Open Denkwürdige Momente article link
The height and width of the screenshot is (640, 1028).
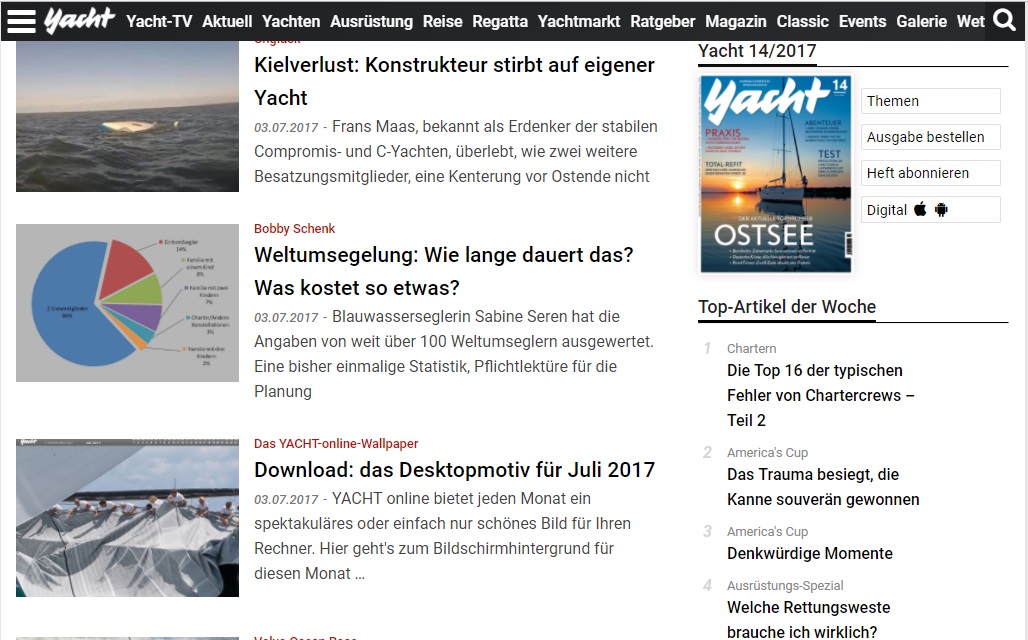pos(810,553)
